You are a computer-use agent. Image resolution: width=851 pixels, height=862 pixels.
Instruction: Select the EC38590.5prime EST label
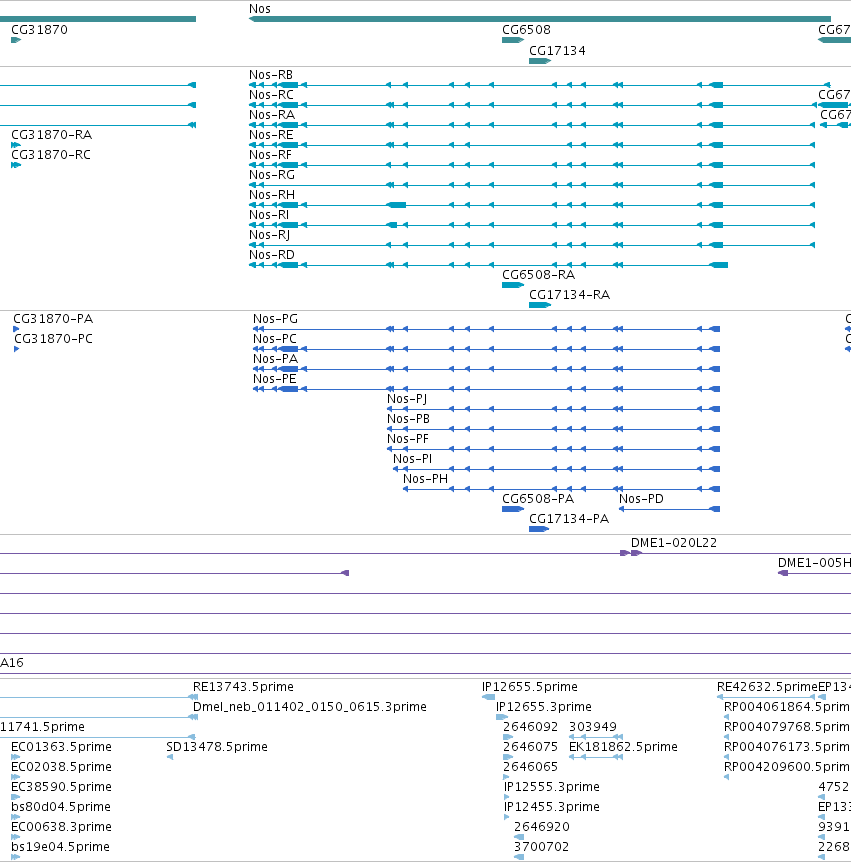pyautogui.click(x=62, y=787)
